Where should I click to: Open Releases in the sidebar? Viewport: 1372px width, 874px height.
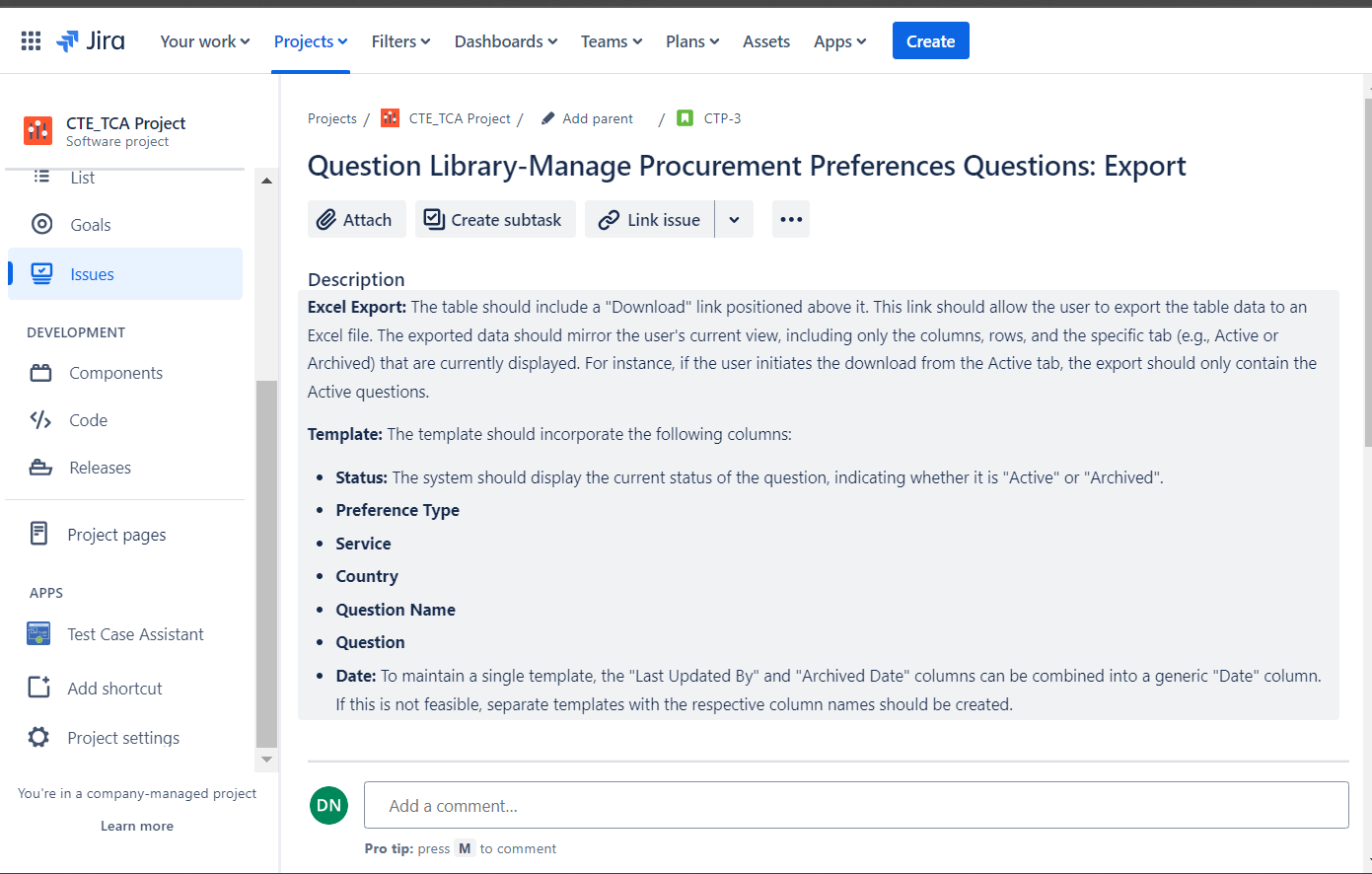pos(42,467)
